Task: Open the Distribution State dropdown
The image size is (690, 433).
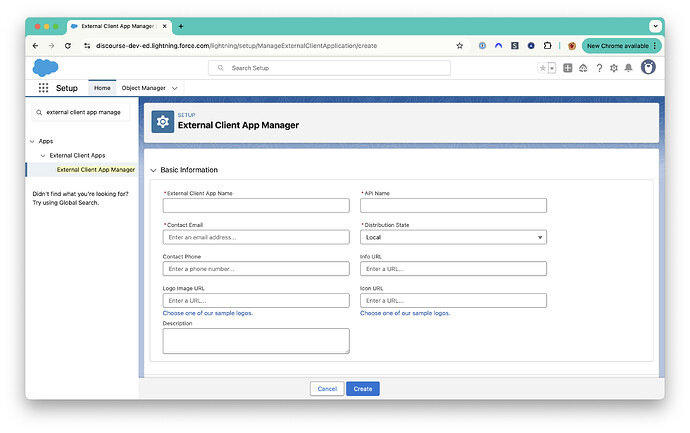Action: point(453,237)
